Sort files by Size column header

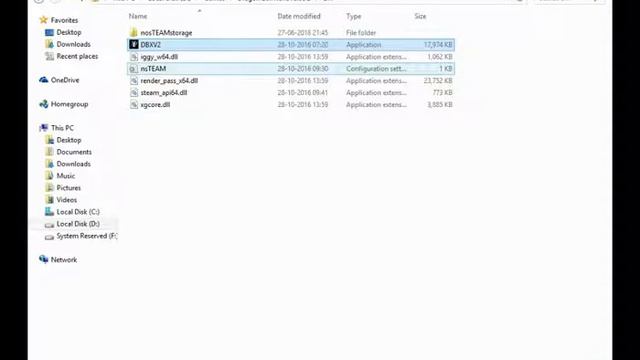420,16
